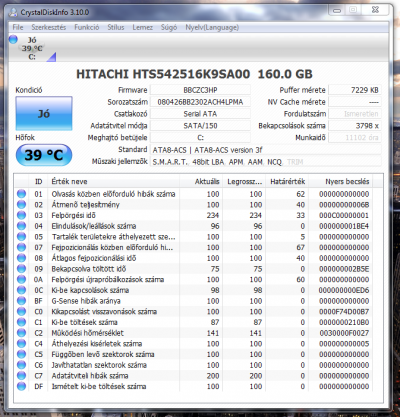The height and width of the screenshot is (417, 400).
Task: Click status orb for attribute 02 row
Action: [21, 204]
